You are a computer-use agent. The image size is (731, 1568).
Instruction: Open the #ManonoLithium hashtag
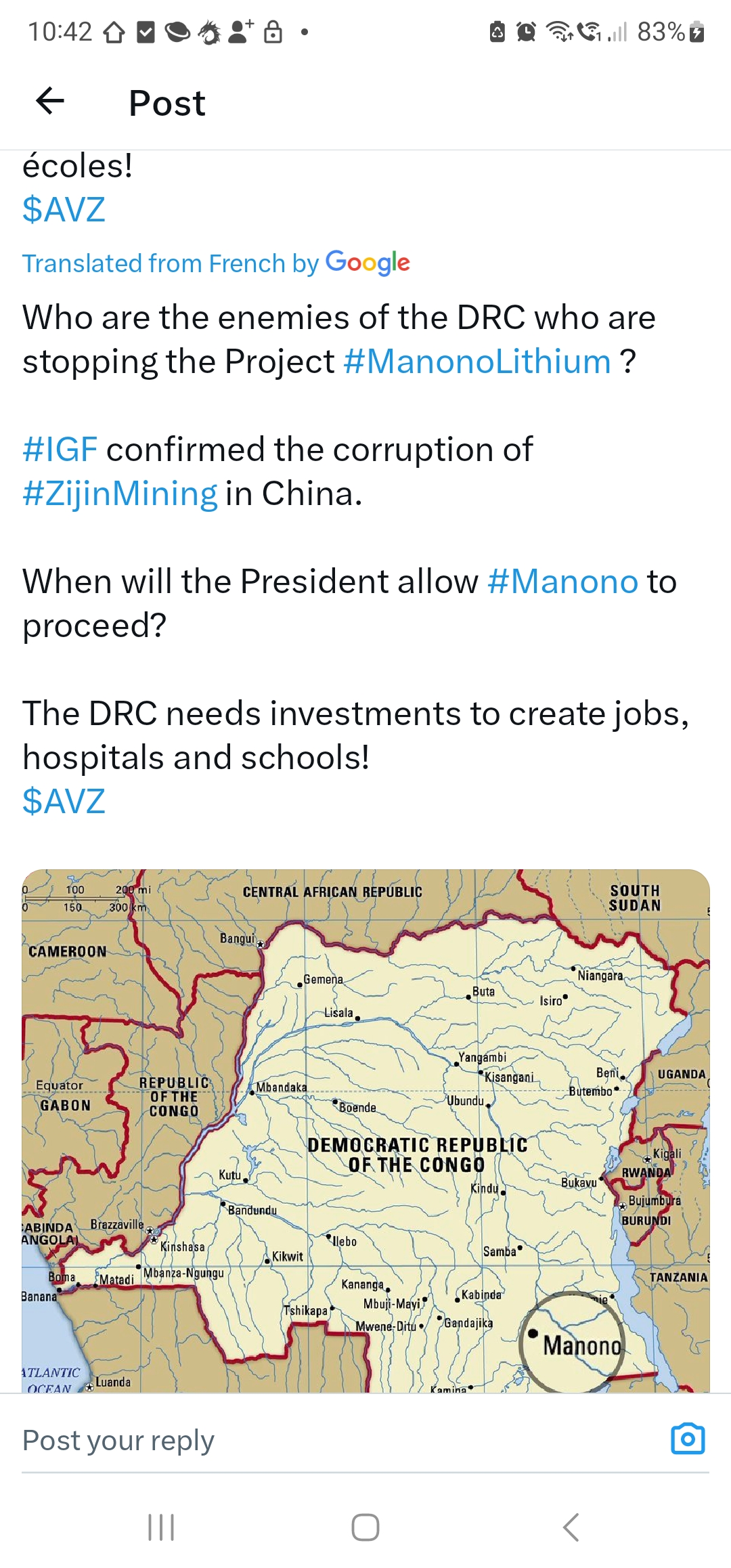477,362
